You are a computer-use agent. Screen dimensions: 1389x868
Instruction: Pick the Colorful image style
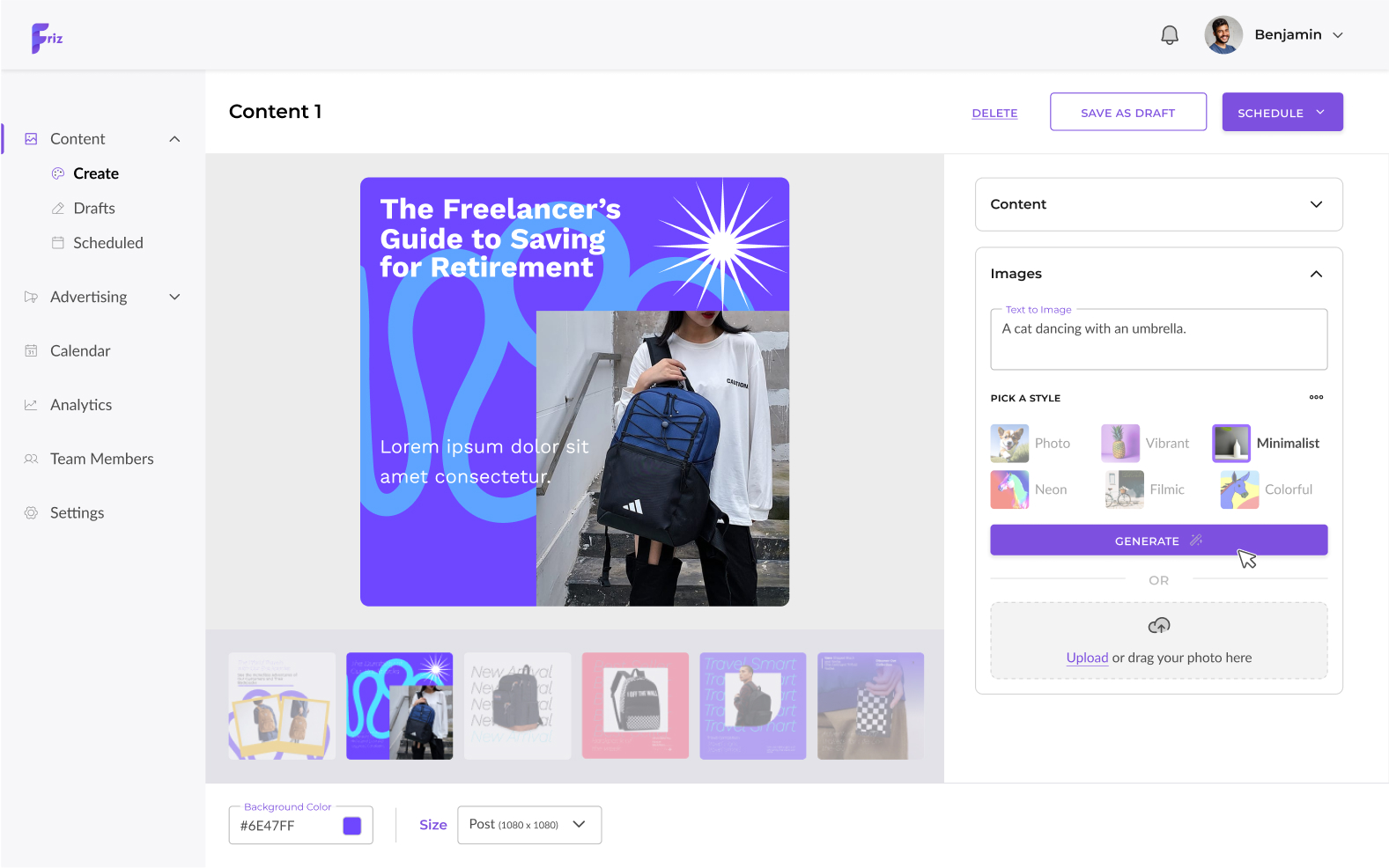[1267, 489]
